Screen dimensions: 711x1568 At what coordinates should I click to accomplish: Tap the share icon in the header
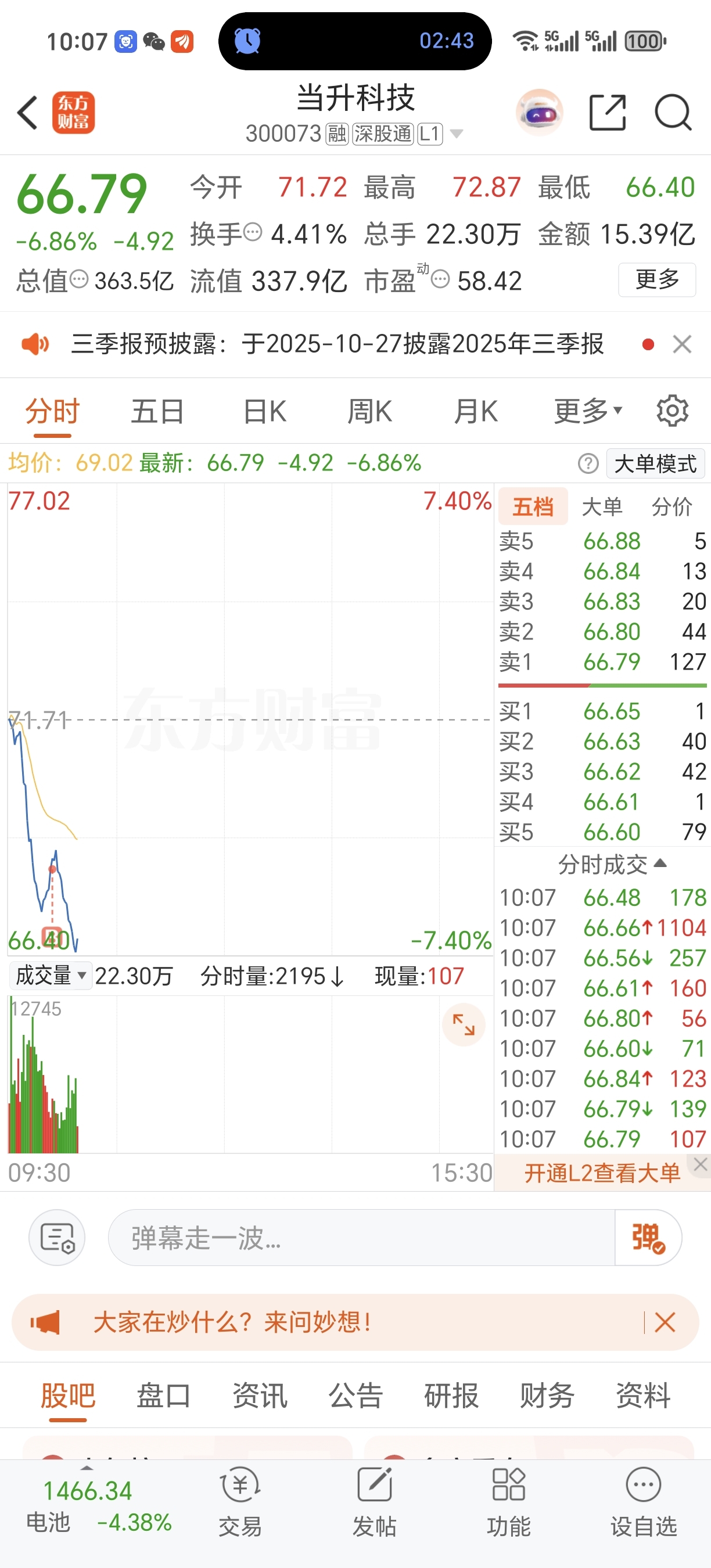(x=608, y=113)
